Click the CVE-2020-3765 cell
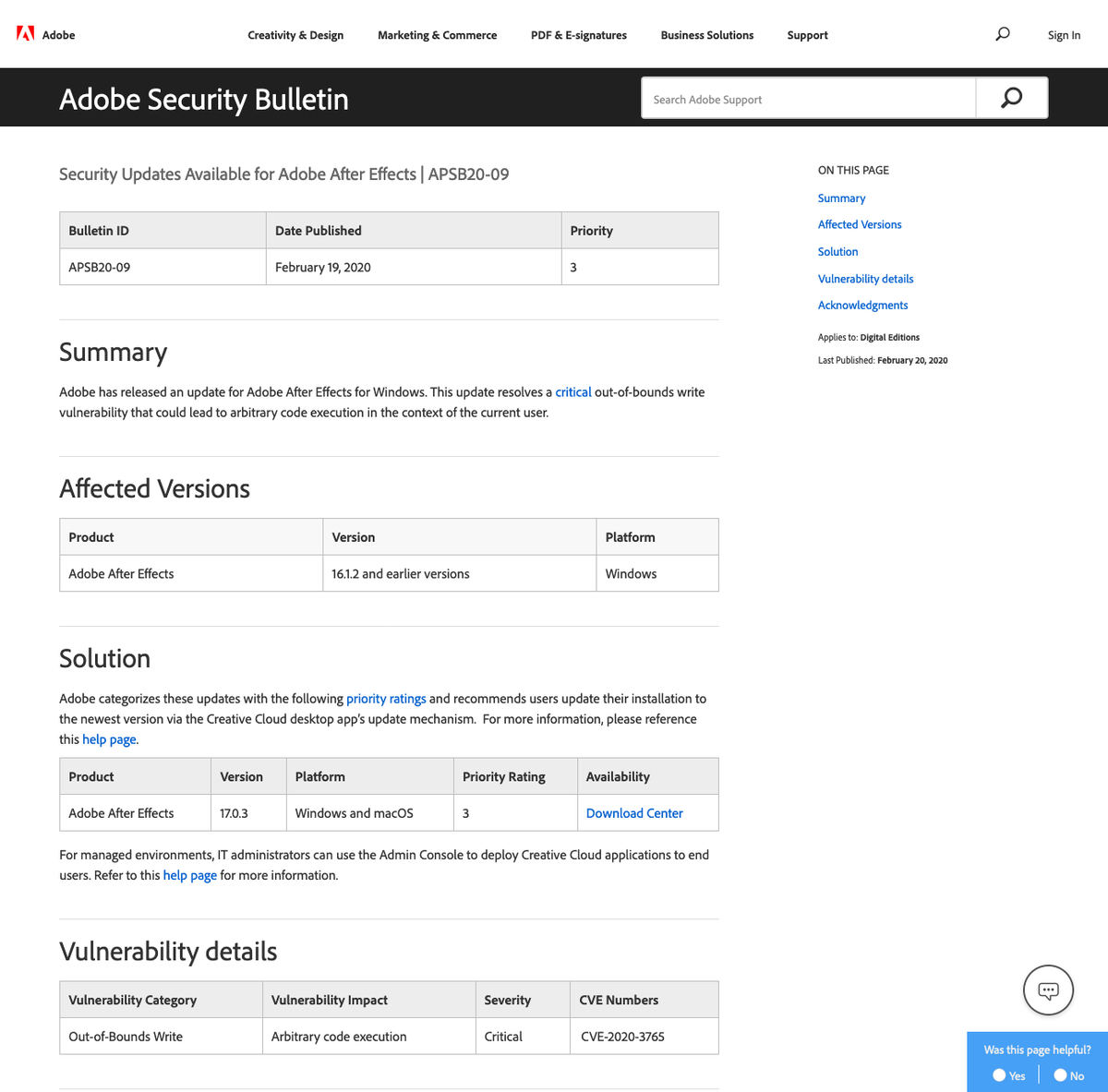Screen dimensions: 1108x1092 coord(644,1037)
